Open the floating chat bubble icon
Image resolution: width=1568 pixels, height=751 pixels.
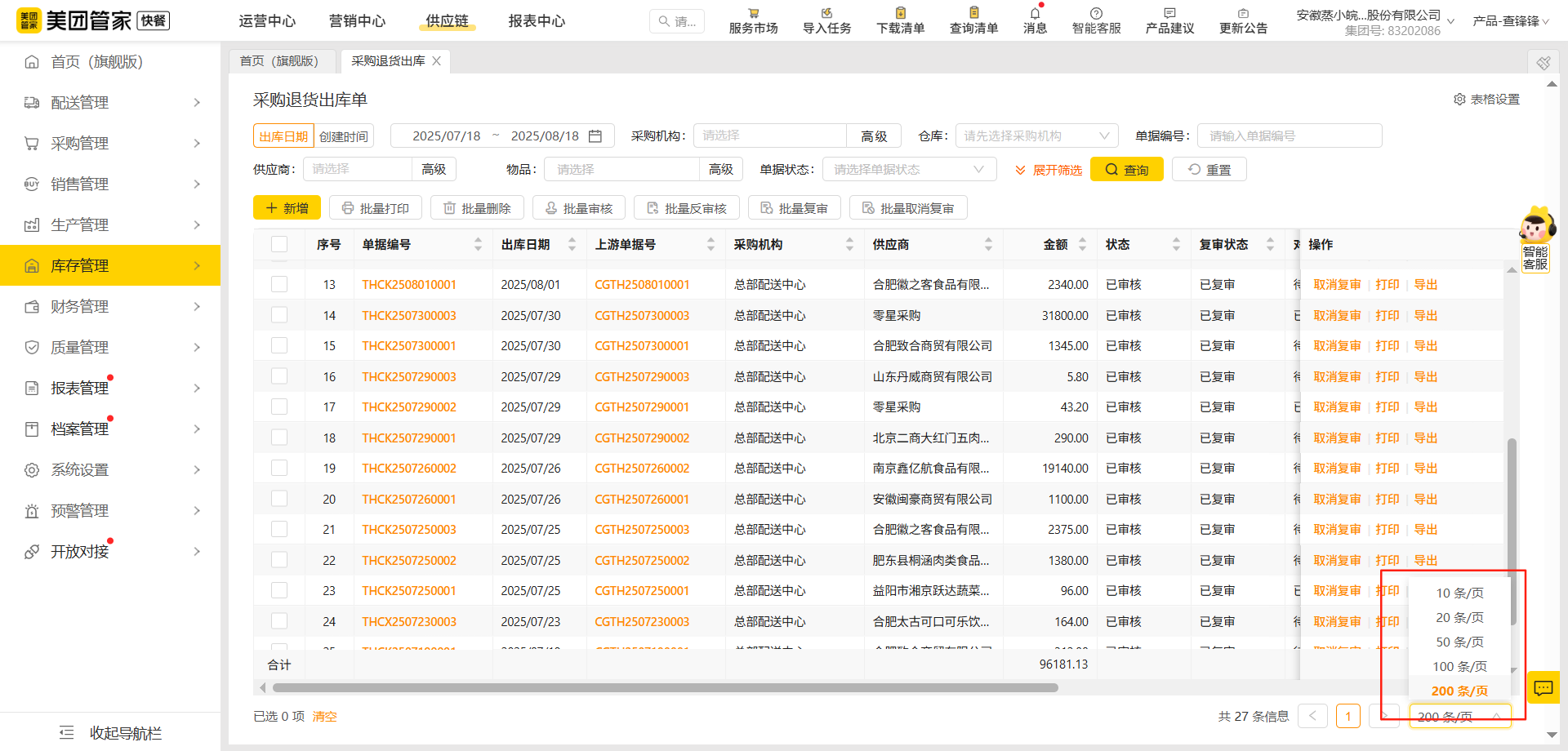click(x=1543, y=687)
